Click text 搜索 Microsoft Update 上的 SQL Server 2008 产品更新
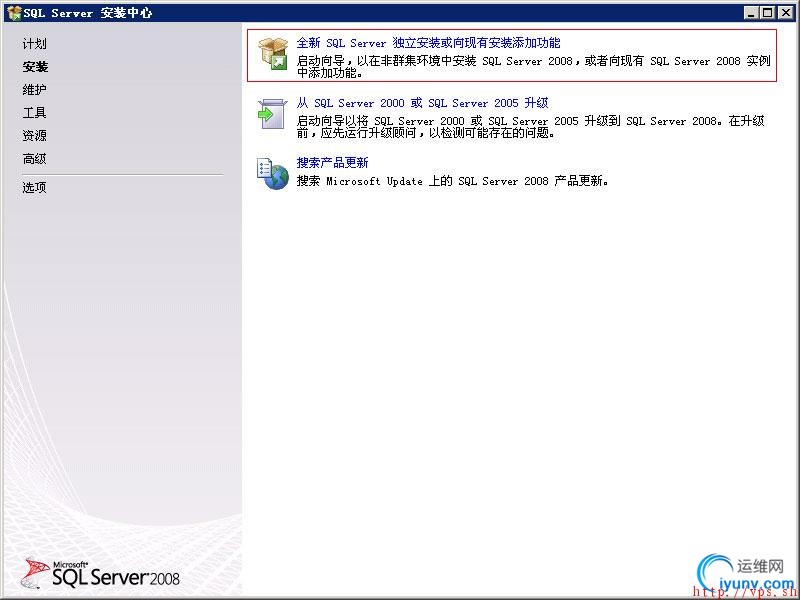 pyautogui.click(x=452, y=181)
